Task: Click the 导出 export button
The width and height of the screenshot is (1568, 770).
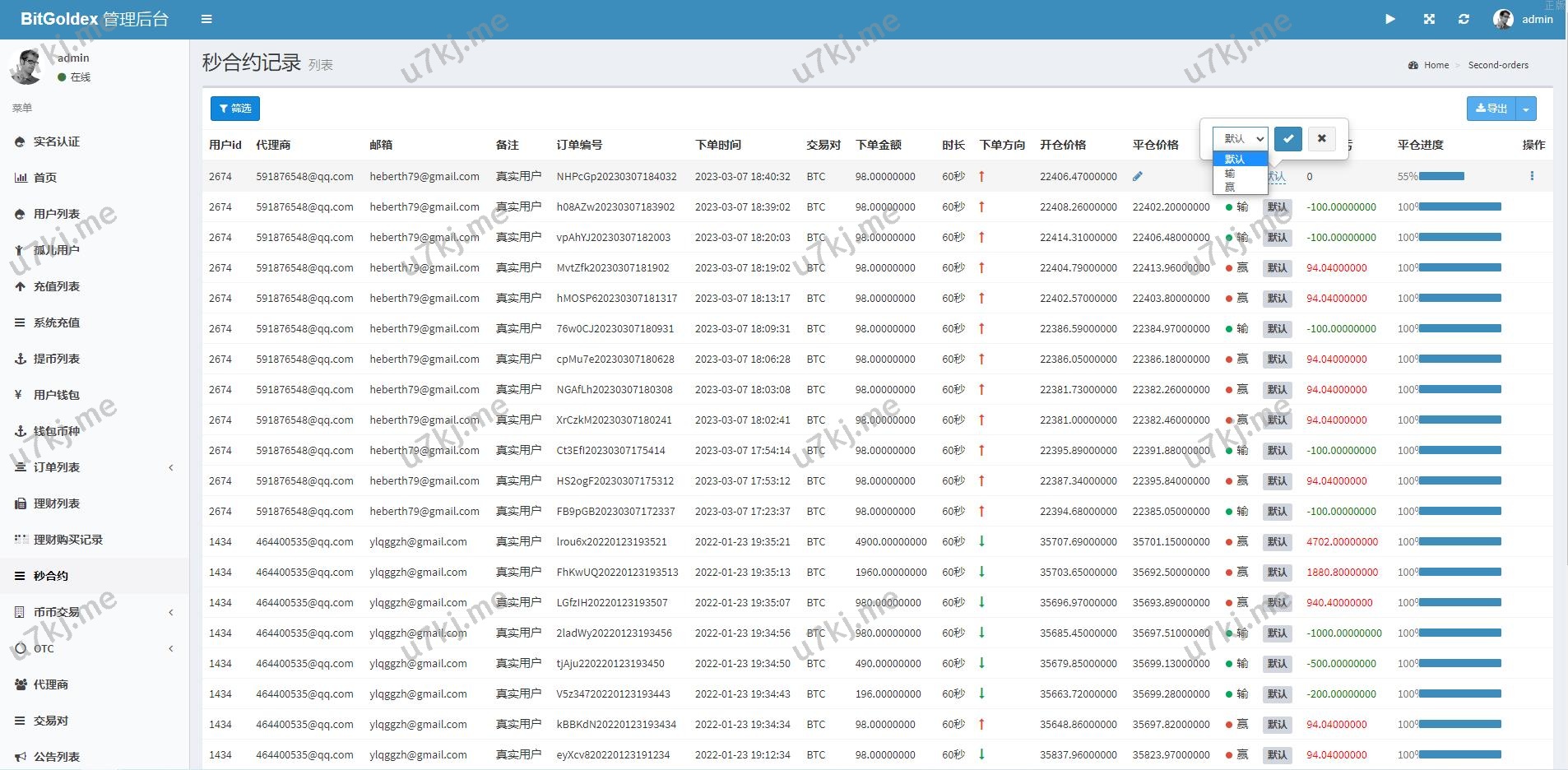Action: 1491,109
